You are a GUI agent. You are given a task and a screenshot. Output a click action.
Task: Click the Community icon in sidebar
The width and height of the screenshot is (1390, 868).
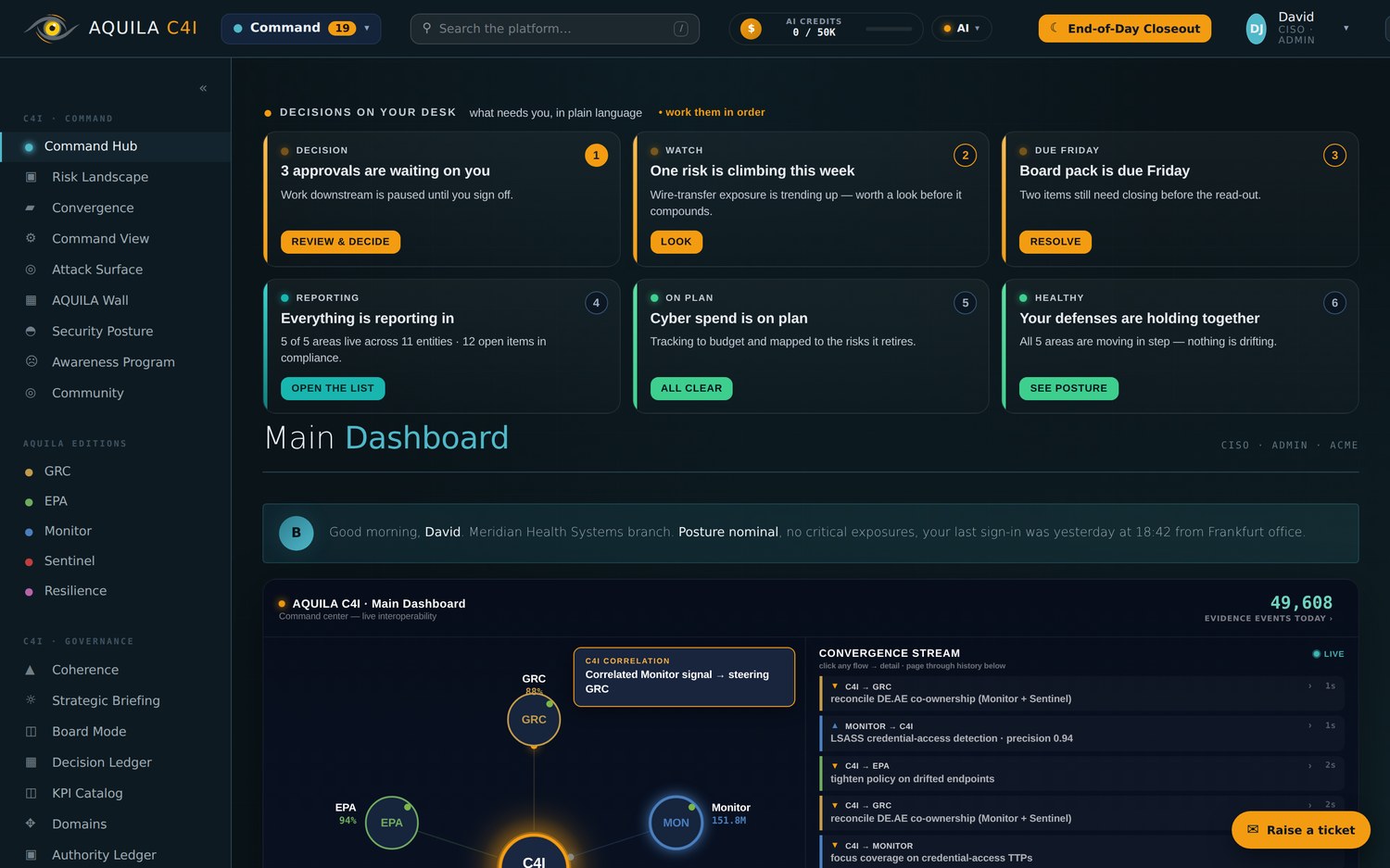point(31,393)
